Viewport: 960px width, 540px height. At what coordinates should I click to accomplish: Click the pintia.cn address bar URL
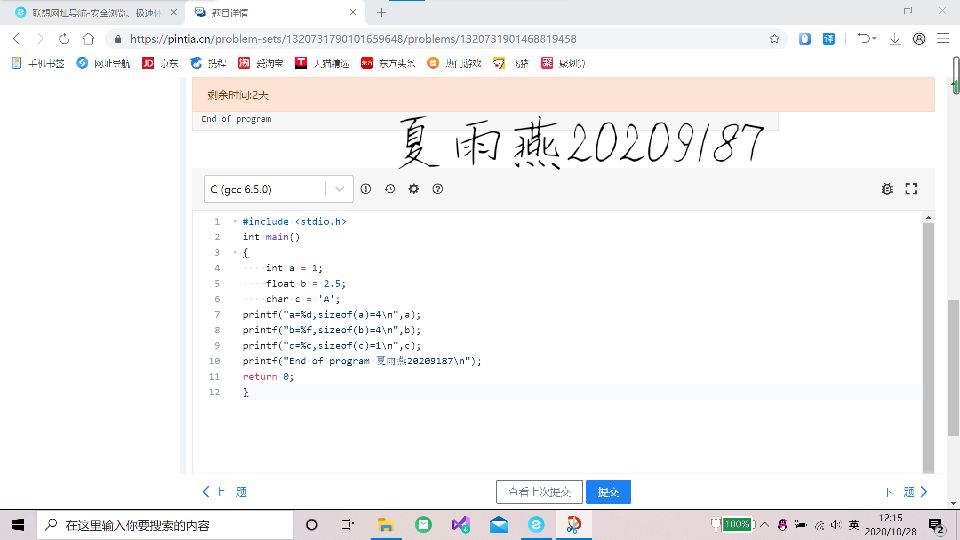353,39
